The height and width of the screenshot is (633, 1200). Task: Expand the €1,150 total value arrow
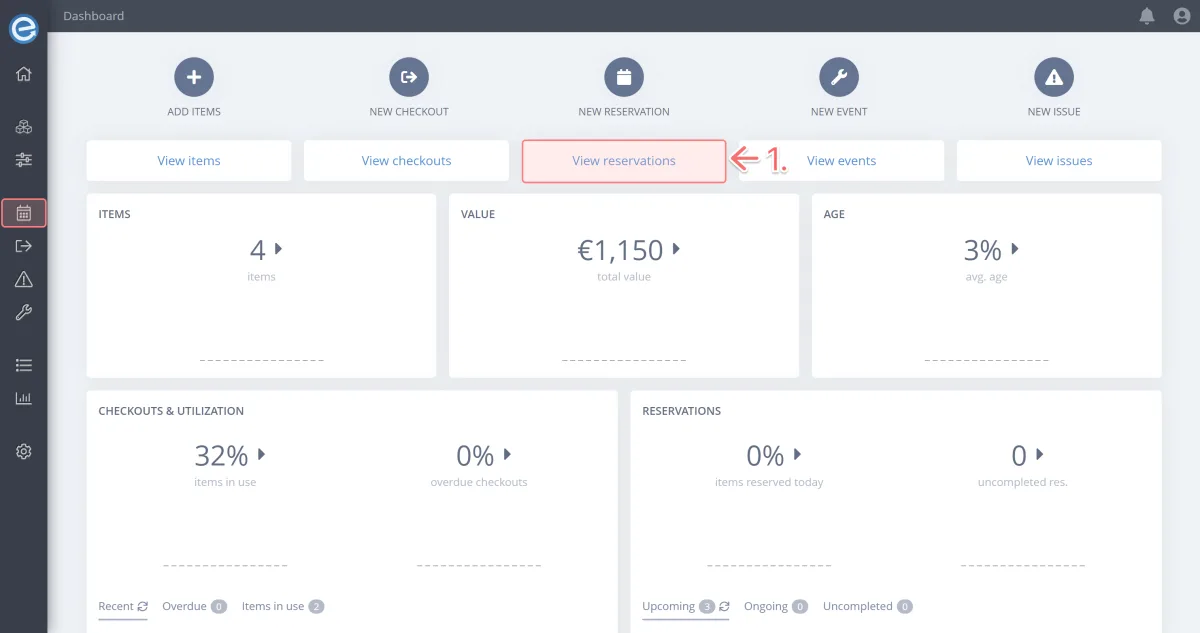click(x=677, y=249)
